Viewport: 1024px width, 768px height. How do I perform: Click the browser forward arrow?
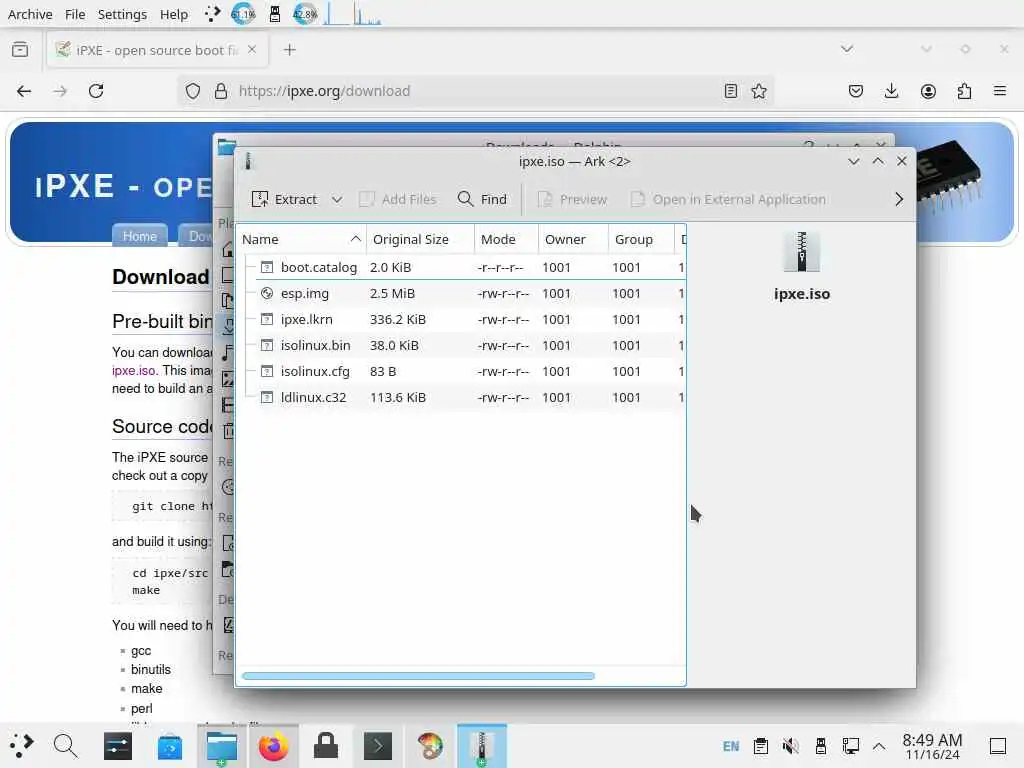point(60,91)
